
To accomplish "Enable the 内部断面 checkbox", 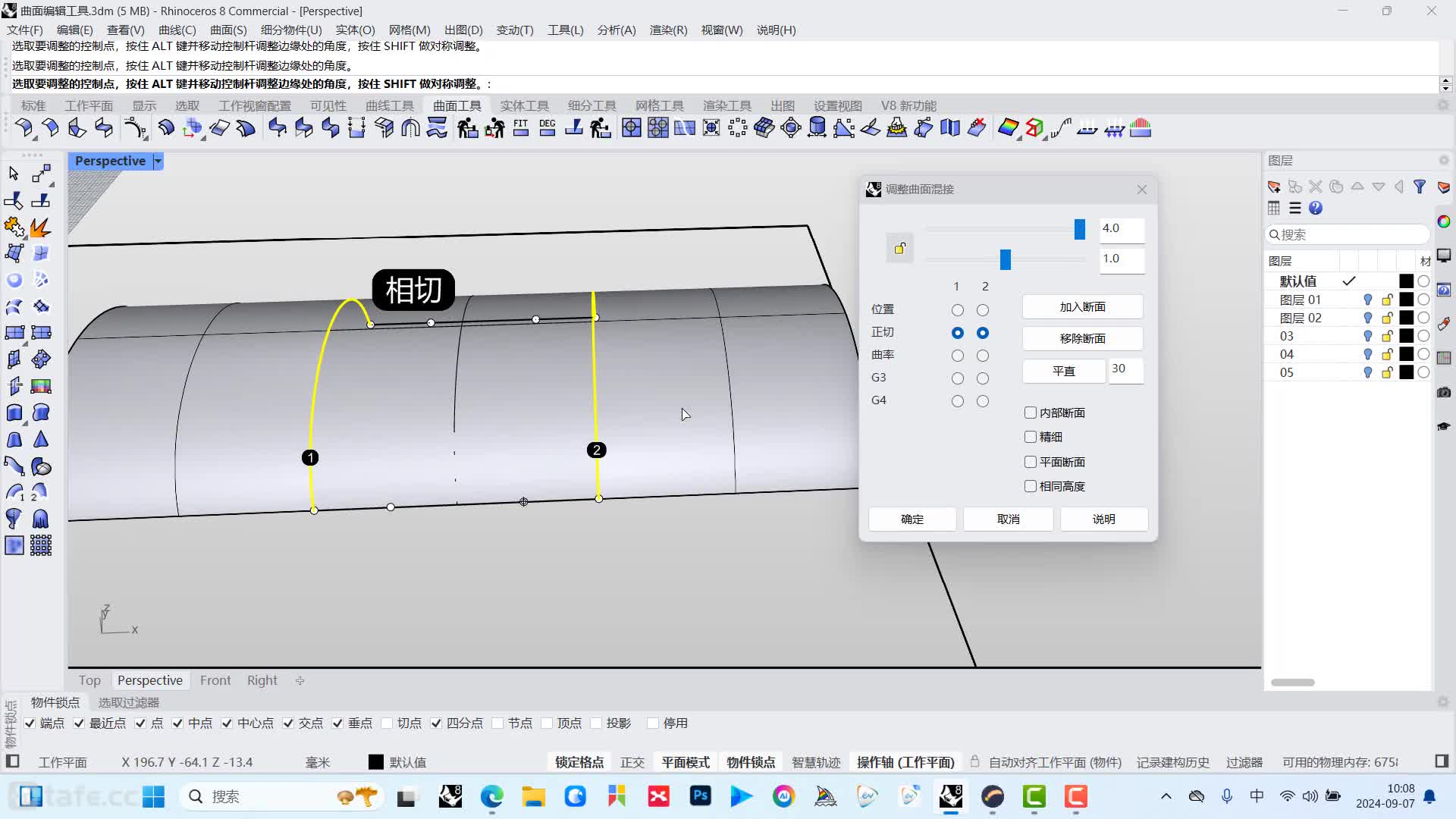I will pyautogui.click(x=1031, y=413).
